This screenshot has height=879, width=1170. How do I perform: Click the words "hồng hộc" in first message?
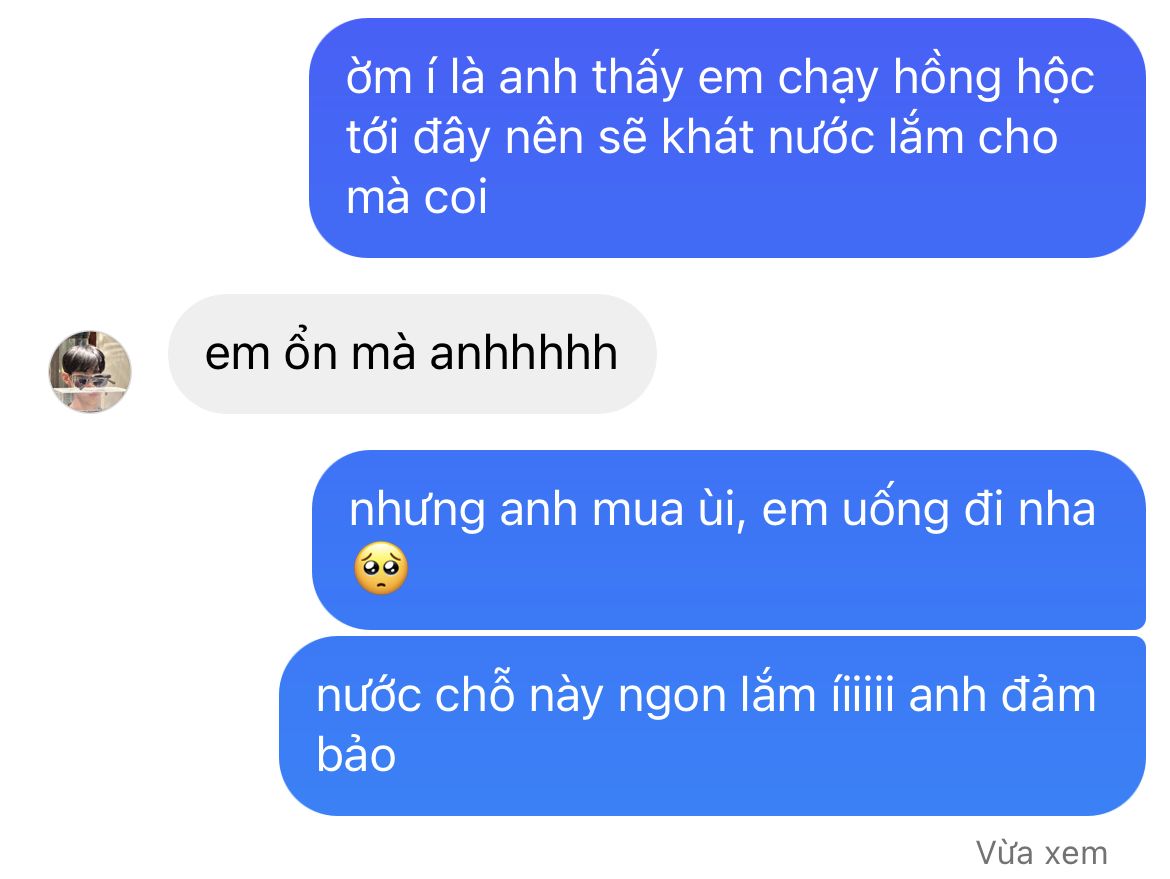(993, 78)
